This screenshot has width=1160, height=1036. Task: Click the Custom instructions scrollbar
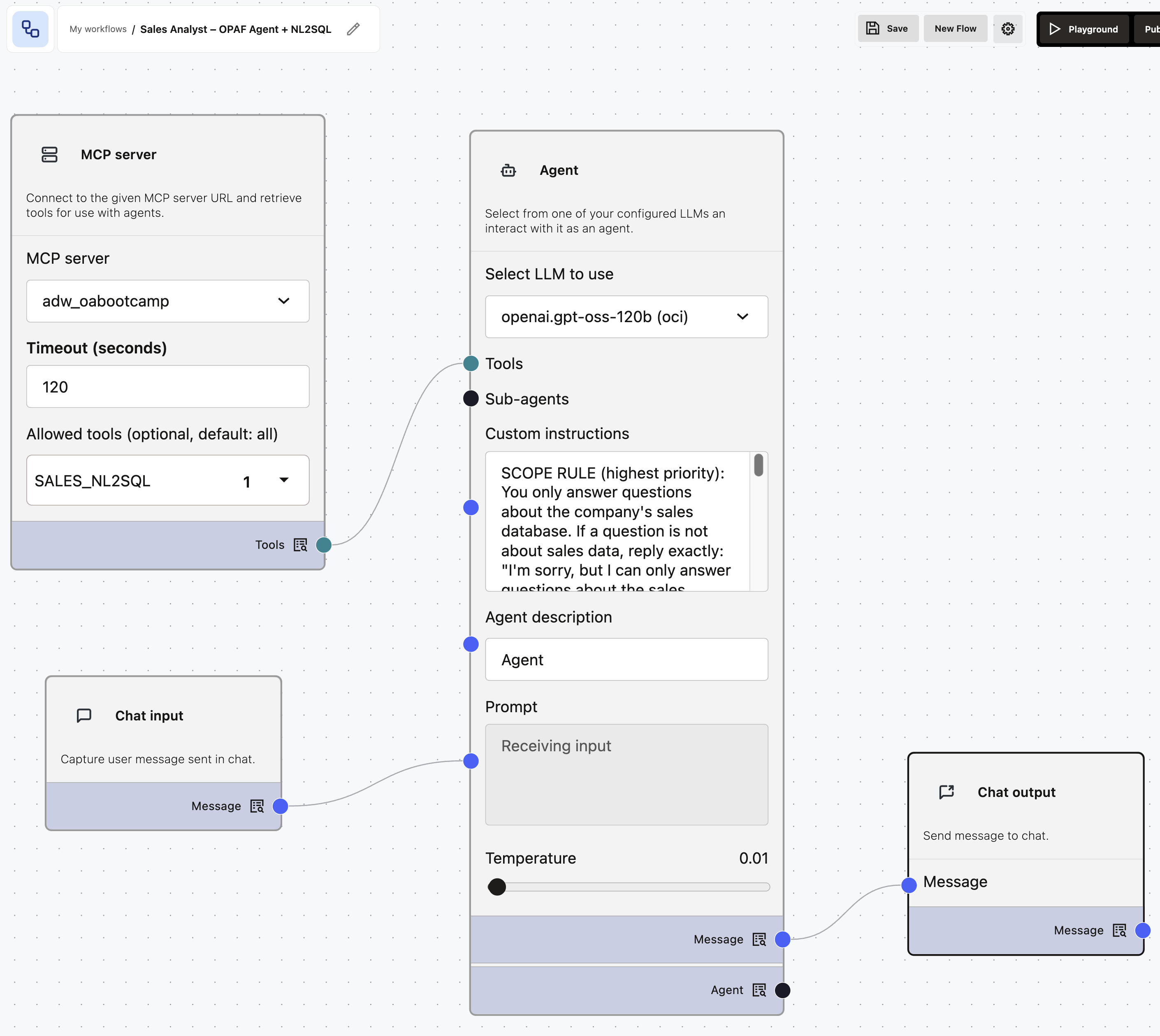[x=758, y=465]
